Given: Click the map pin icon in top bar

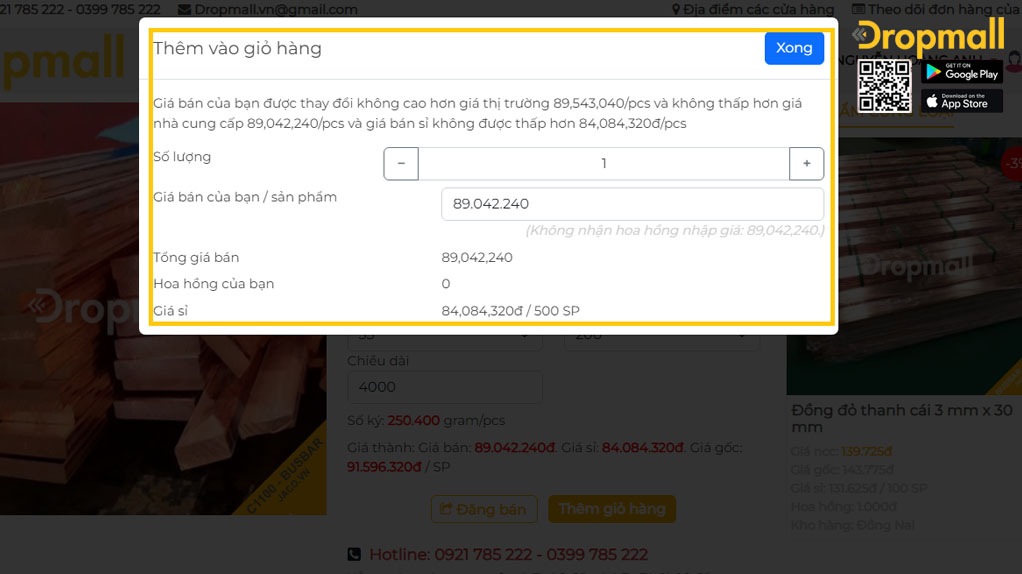Looking at the screenshot, I should [x=676, y=10].
